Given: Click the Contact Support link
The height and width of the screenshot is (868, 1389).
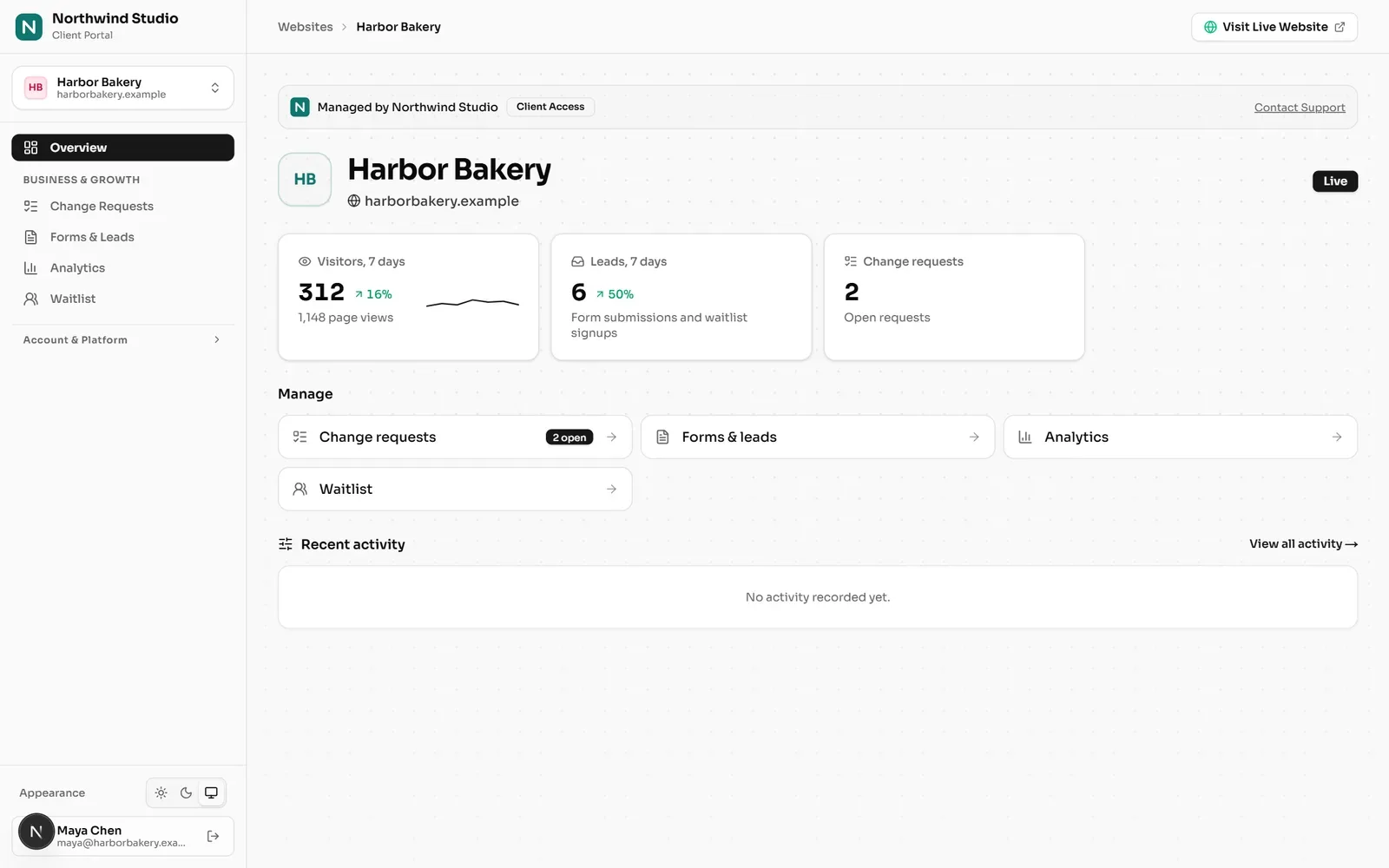Looking at the screenshot, I should [x=1300, y=108].
